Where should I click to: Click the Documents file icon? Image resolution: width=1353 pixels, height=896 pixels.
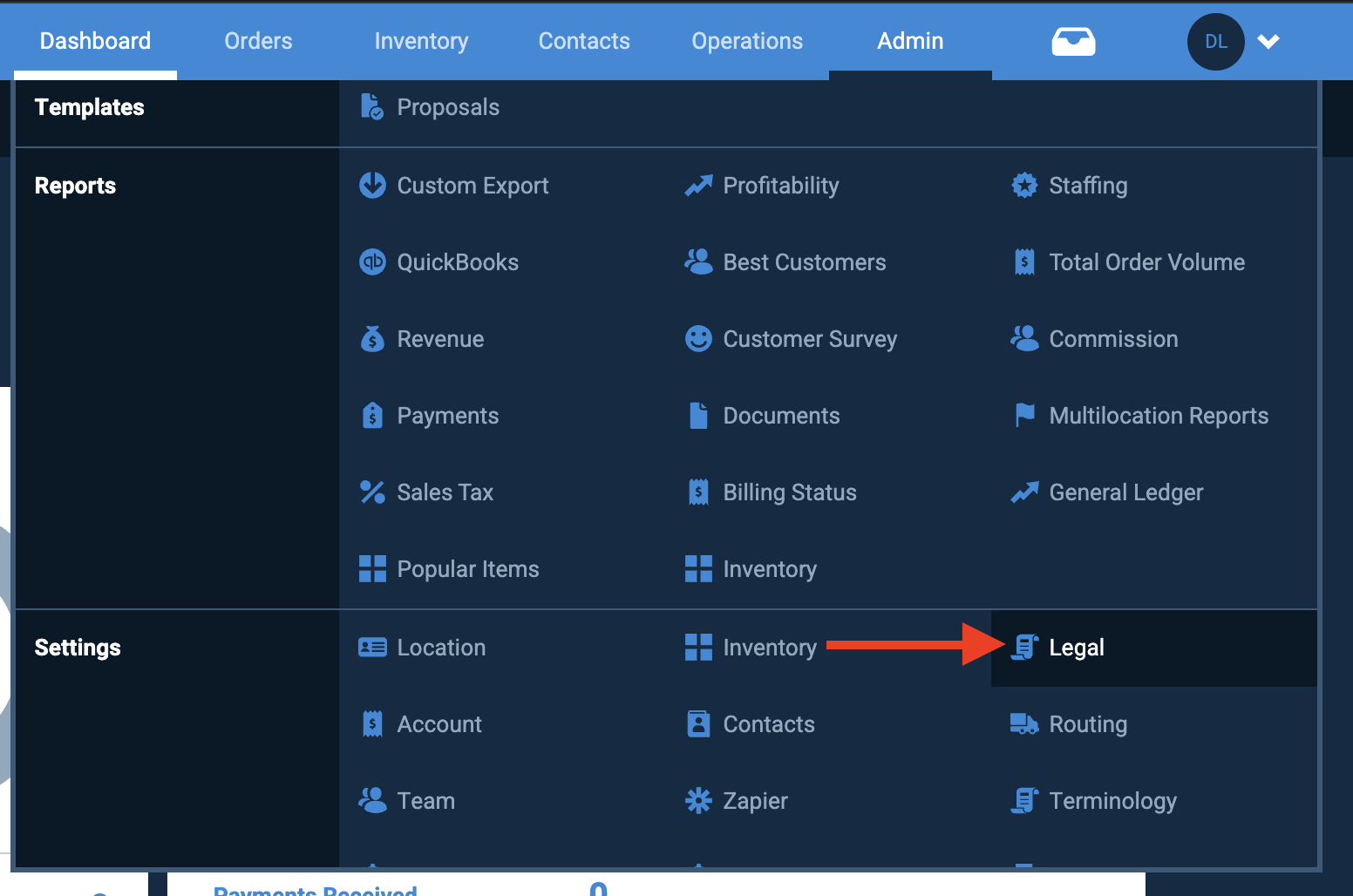coord(698,415)
